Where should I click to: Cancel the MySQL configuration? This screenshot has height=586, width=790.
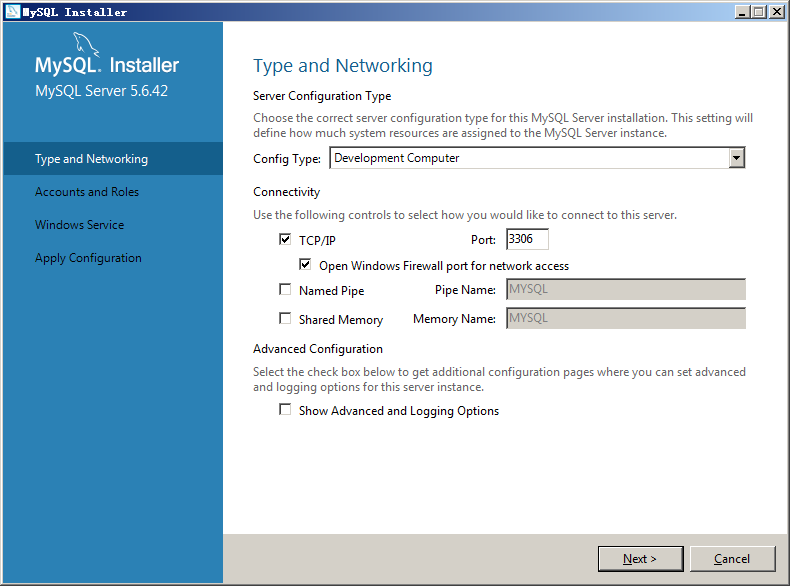tap(732, 559)
